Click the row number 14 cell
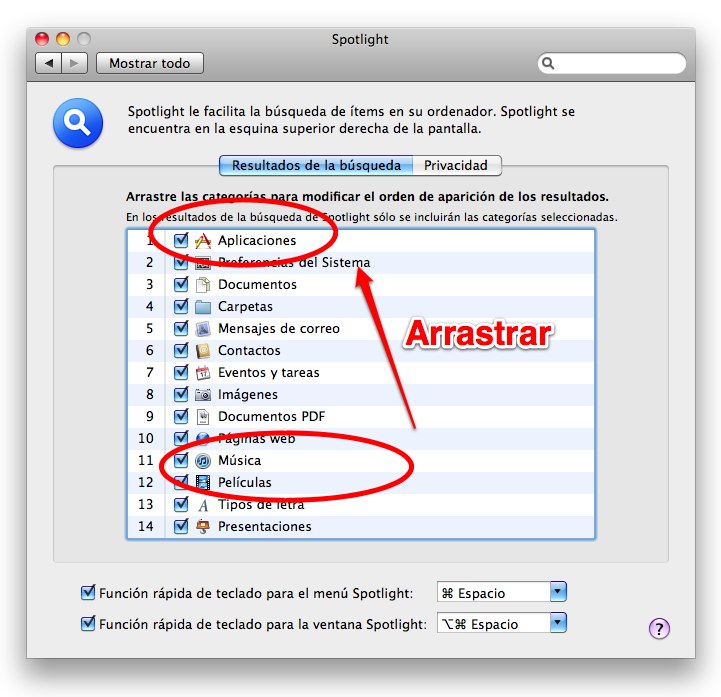 click(146, 526)
